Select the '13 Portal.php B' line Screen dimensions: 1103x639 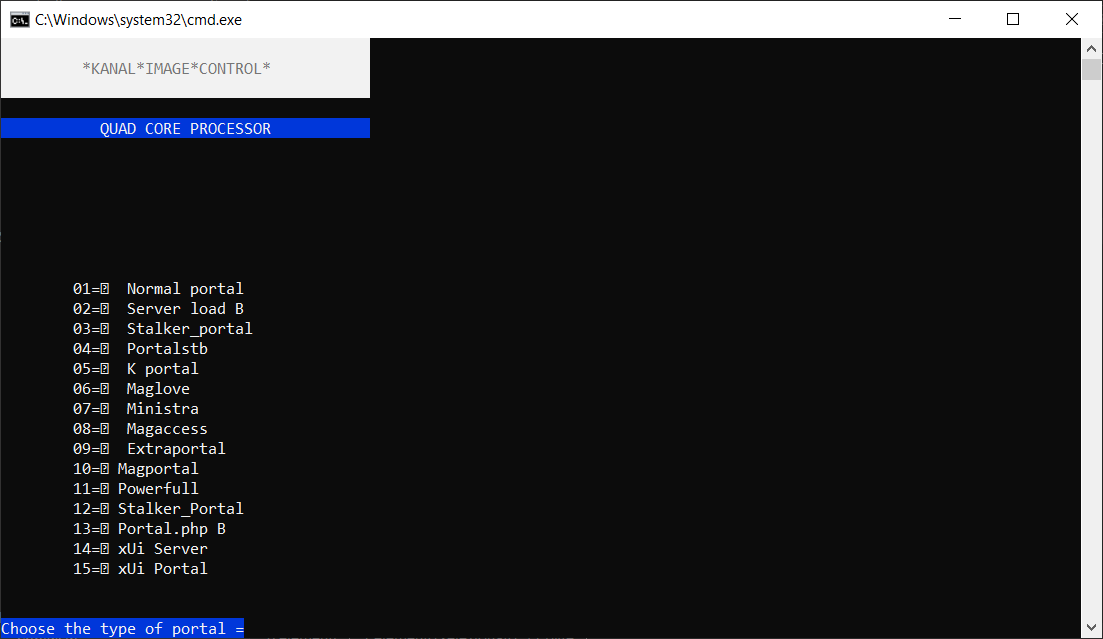(x=149, y=529)
